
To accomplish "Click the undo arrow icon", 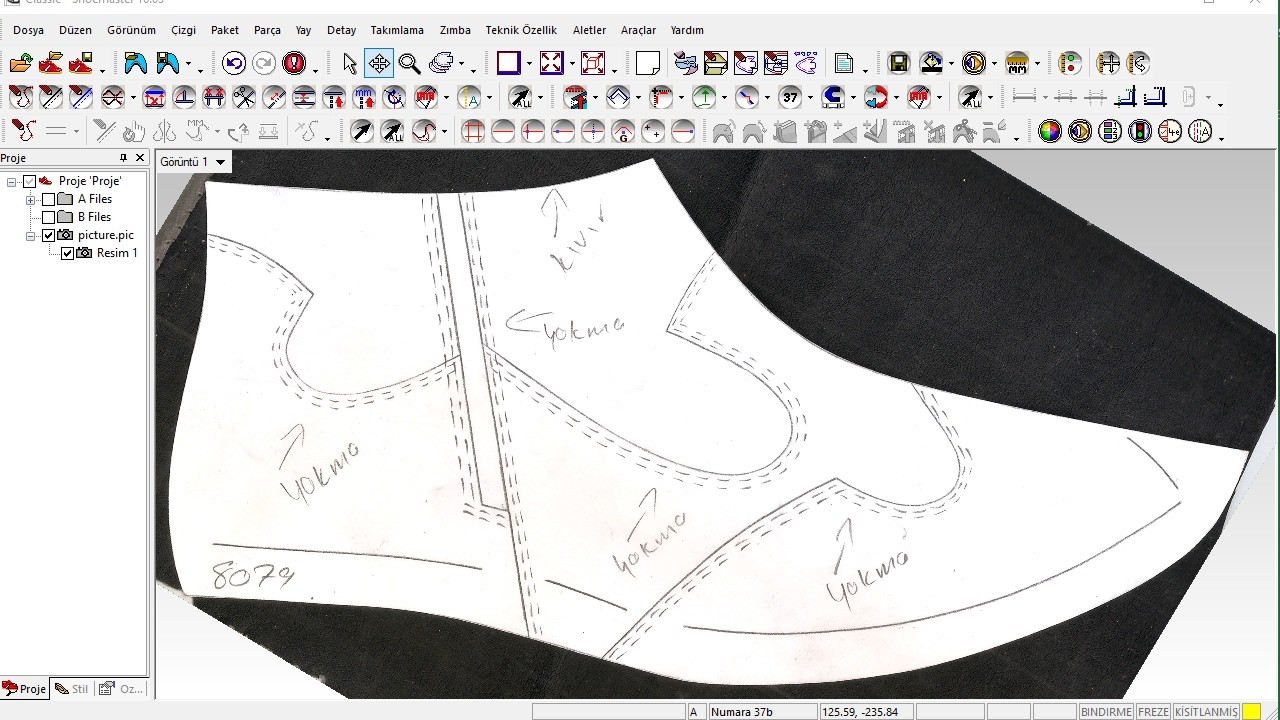I will [234, 64].
